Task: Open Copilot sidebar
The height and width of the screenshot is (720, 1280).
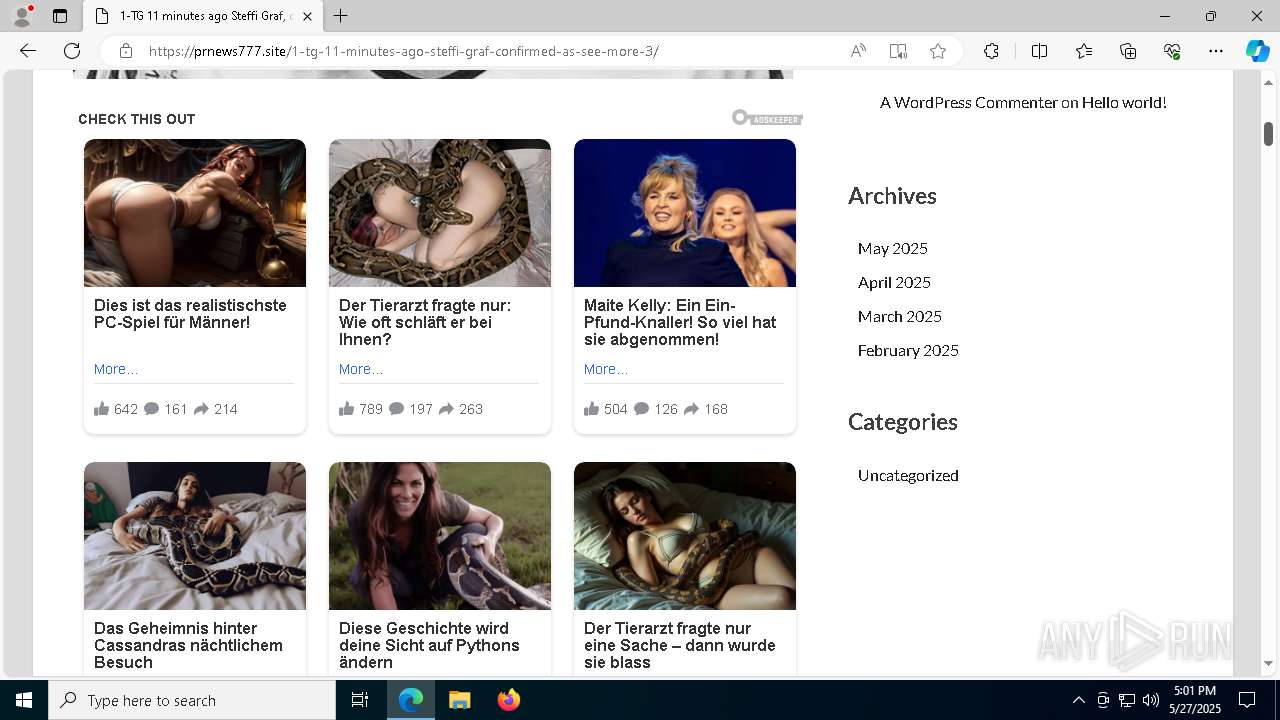Action: point(1257,51)
